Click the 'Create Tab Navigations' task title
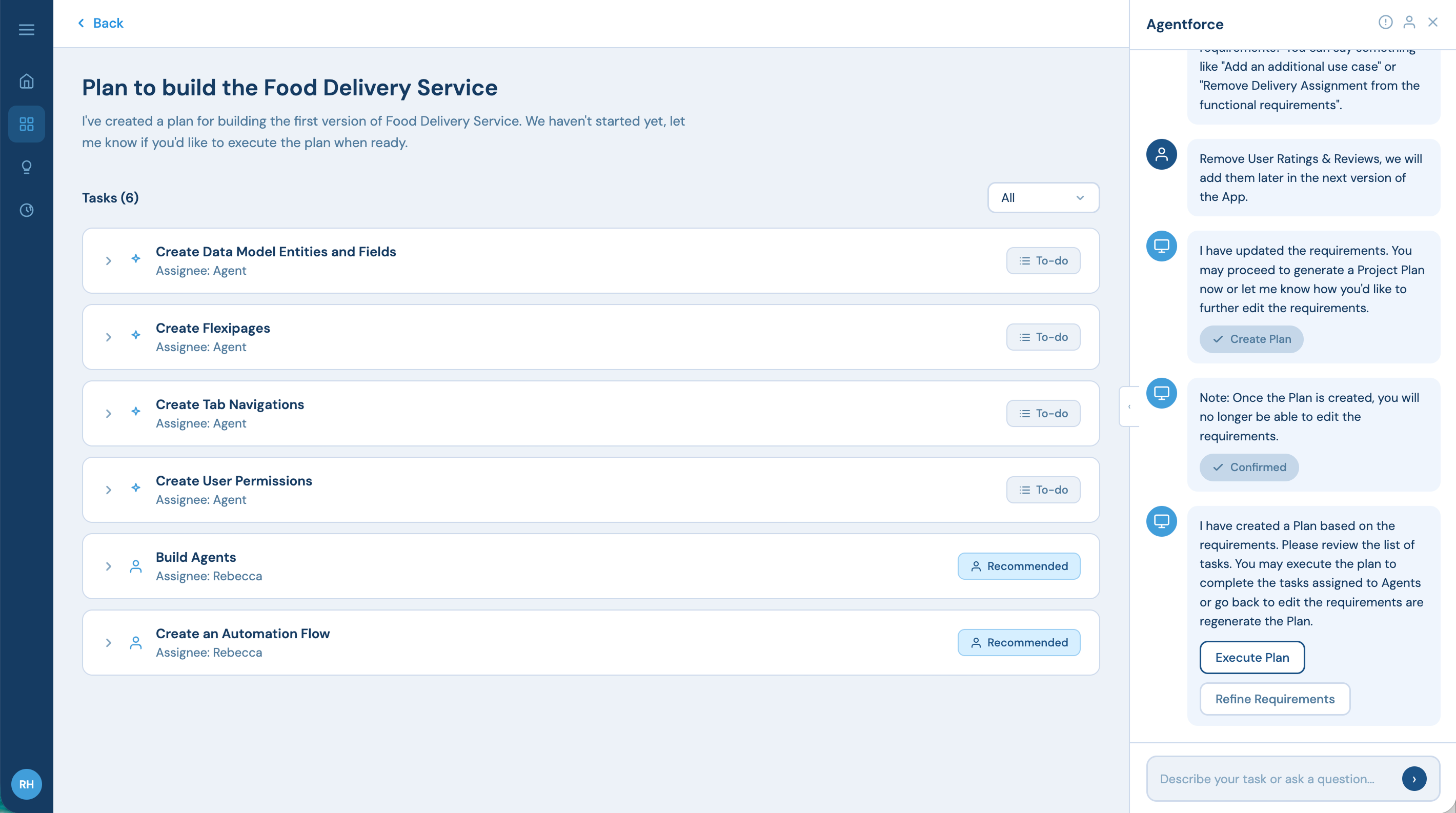1456x813 pixels. [230, 404]
